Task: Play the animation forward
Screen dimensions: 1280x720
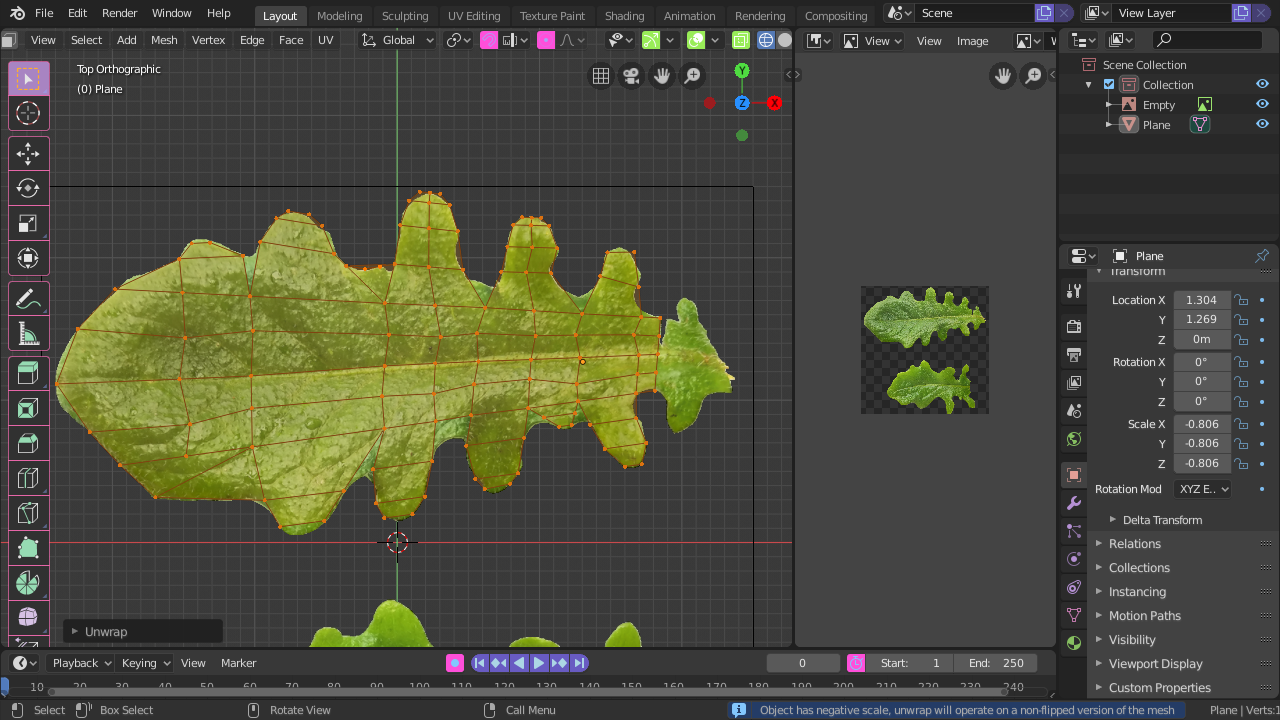Action: (539, 663)
